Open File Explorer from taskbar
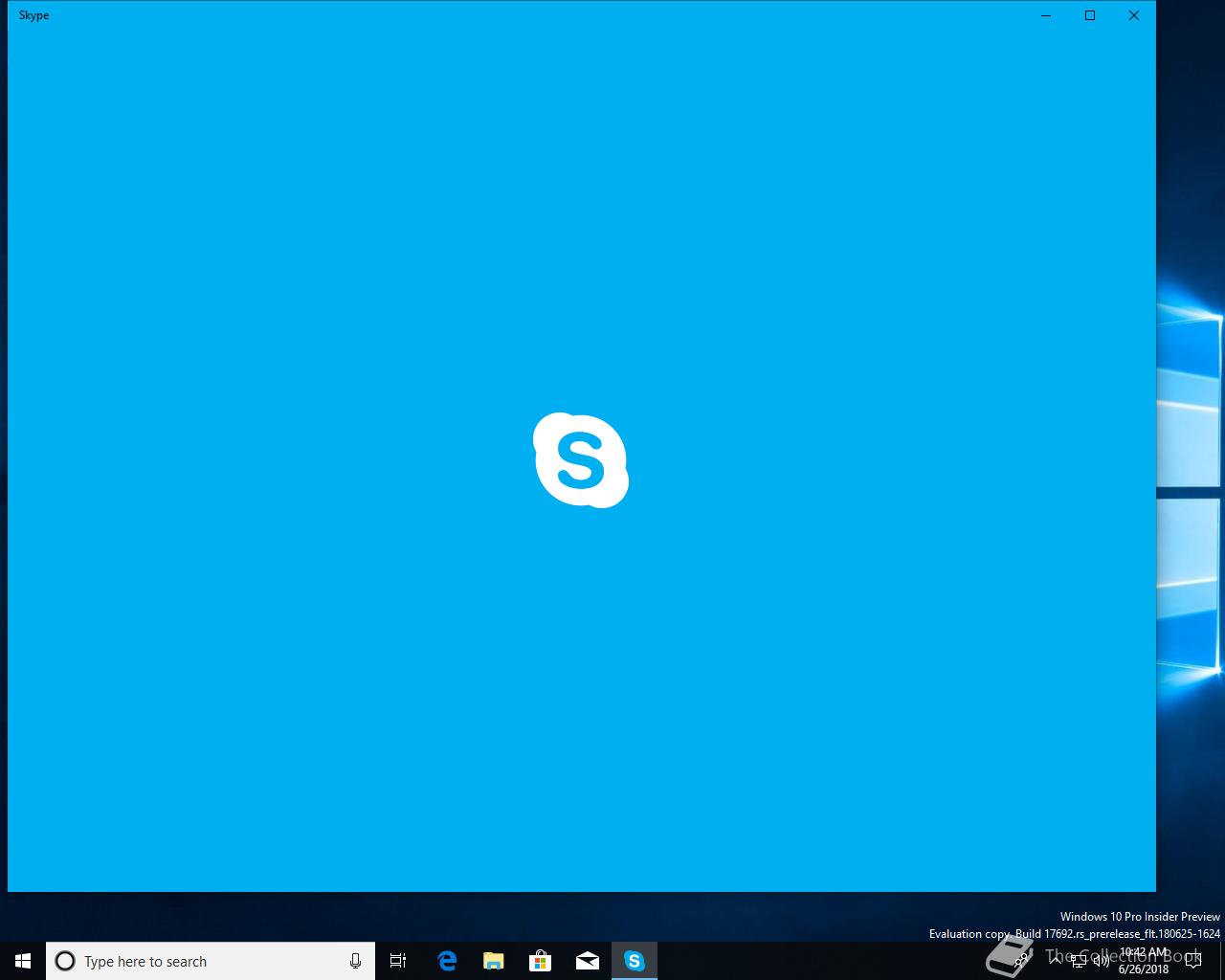 pos(493,961)
